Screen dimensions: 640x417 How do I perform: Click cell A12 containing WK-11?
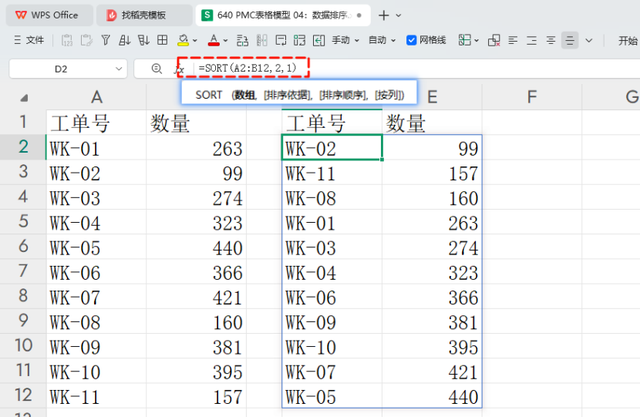[96, 396]
